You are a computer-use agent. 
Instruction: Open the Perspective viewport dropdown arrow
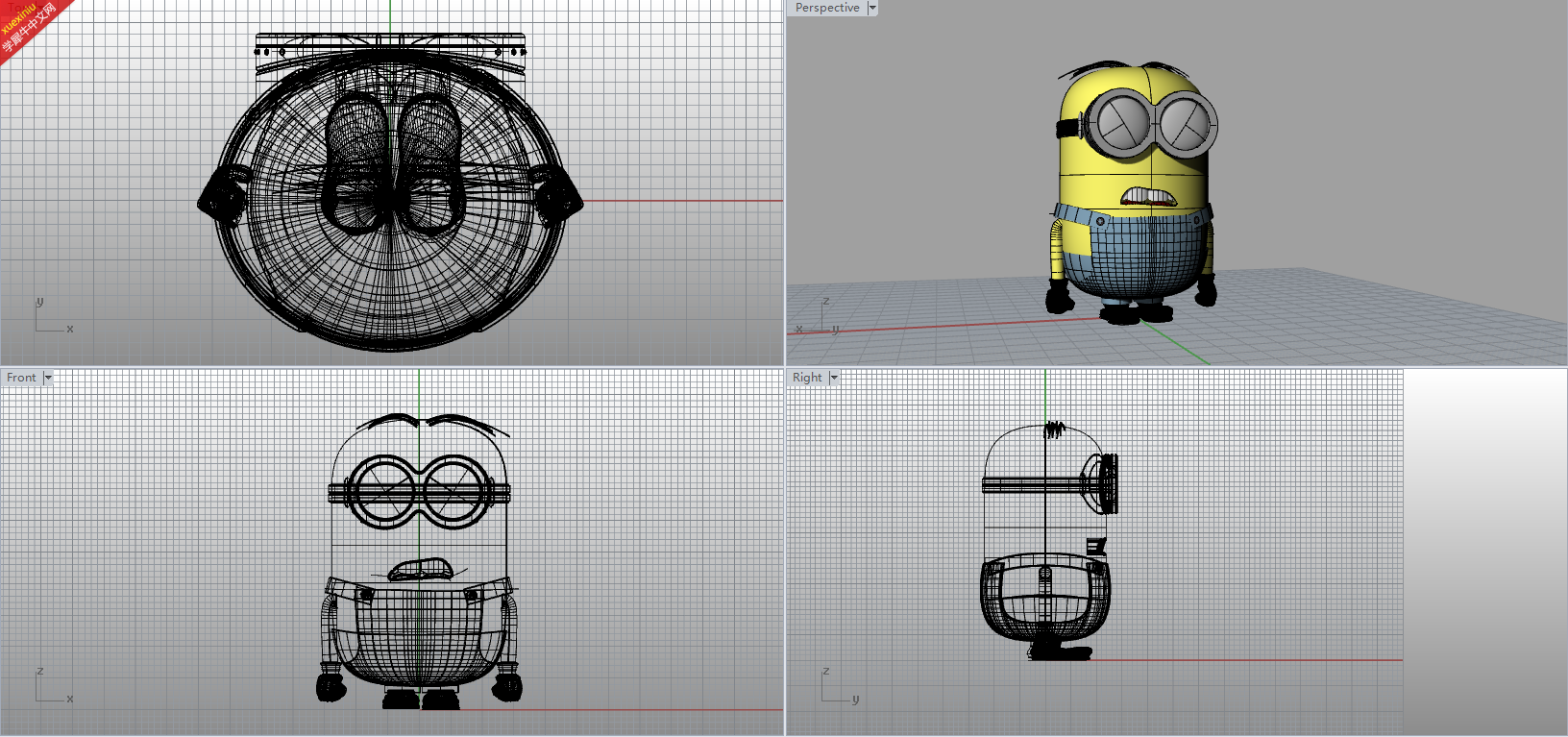872,8
